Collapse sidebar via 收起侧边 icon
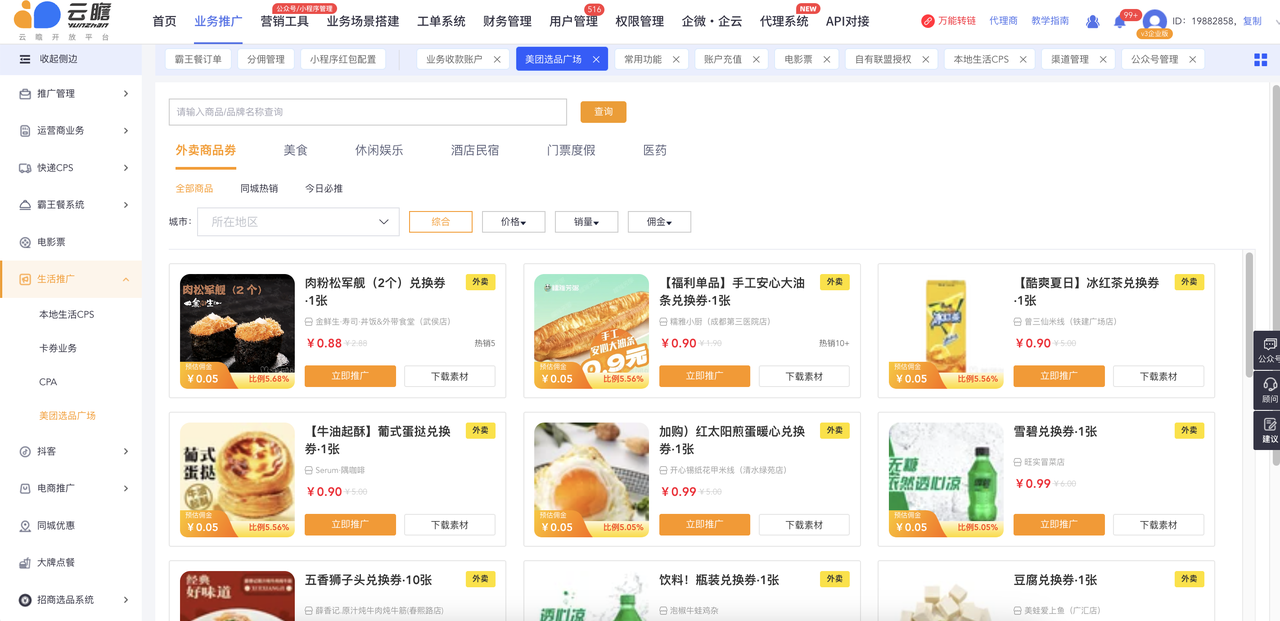 click(25, 59)
